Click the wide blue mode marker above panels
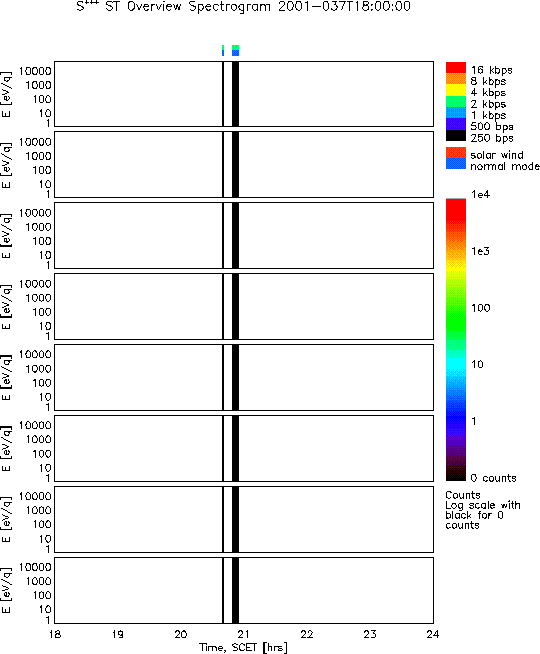540x654 pixels. pos(235,53)
